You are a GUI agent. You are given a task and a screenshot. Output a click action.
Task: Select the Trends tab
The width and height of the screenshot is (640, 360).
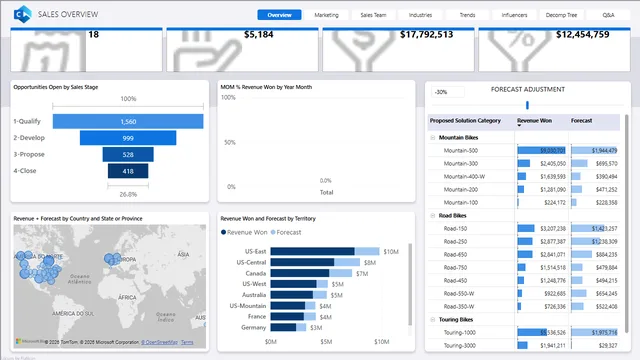coord(467,15)
